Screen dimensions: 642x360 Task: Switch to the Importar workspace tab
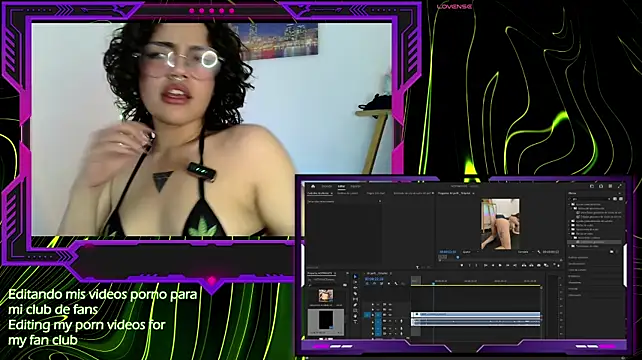point(327,186)
